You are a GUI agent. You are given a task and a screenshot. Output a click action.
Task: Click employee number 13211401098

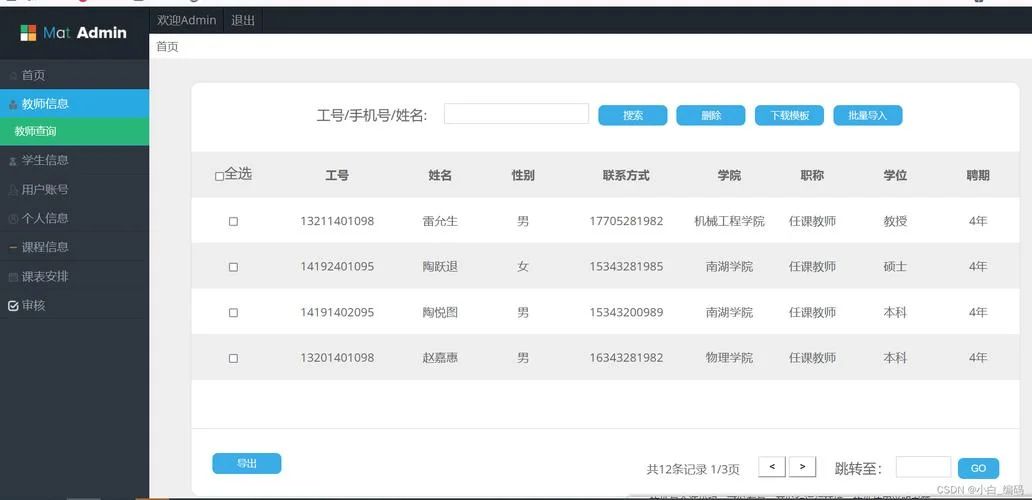[337, 222]
